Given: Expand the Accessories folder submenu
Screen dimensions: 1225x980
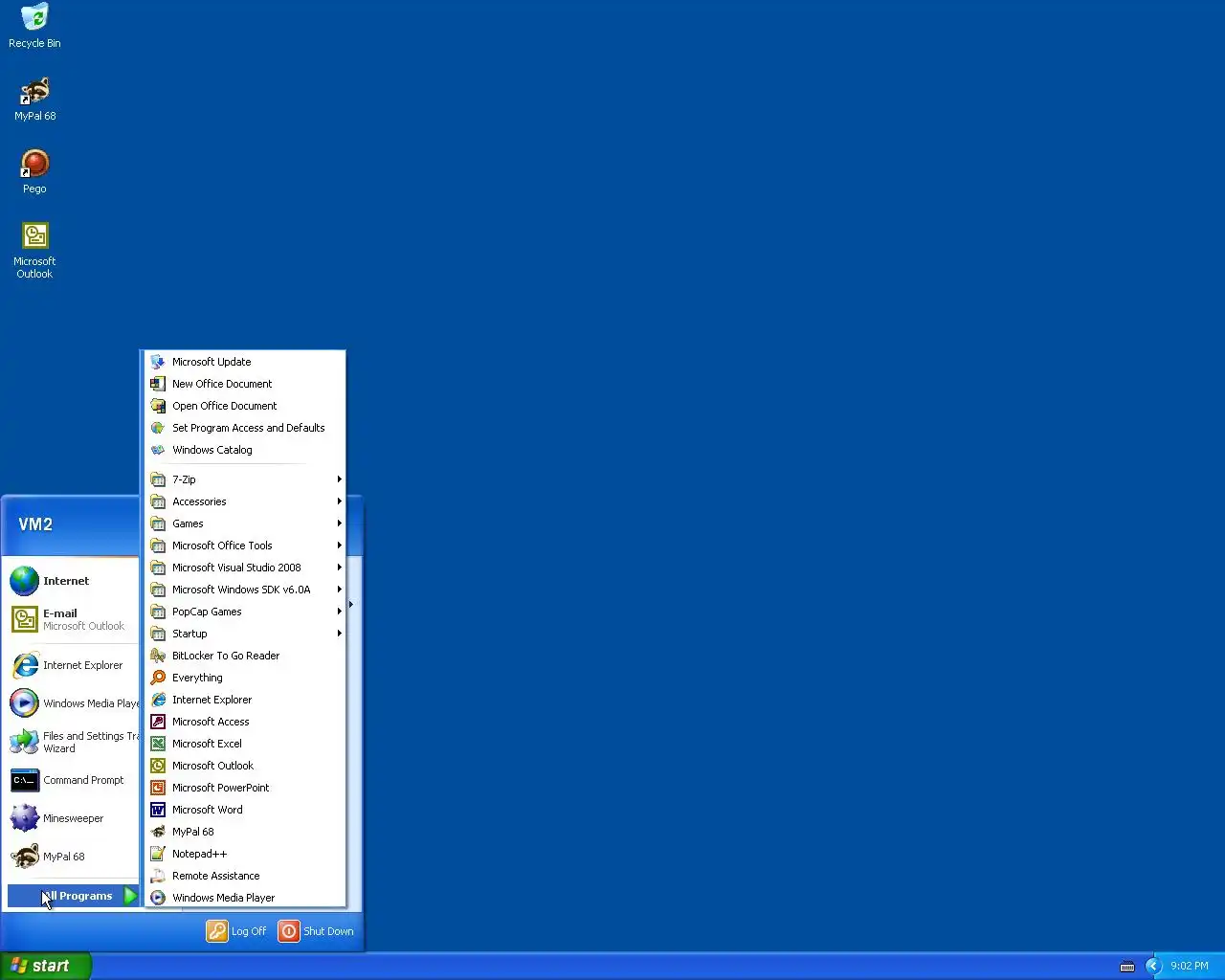Looking at the screenshot, I should click(245, 501).
